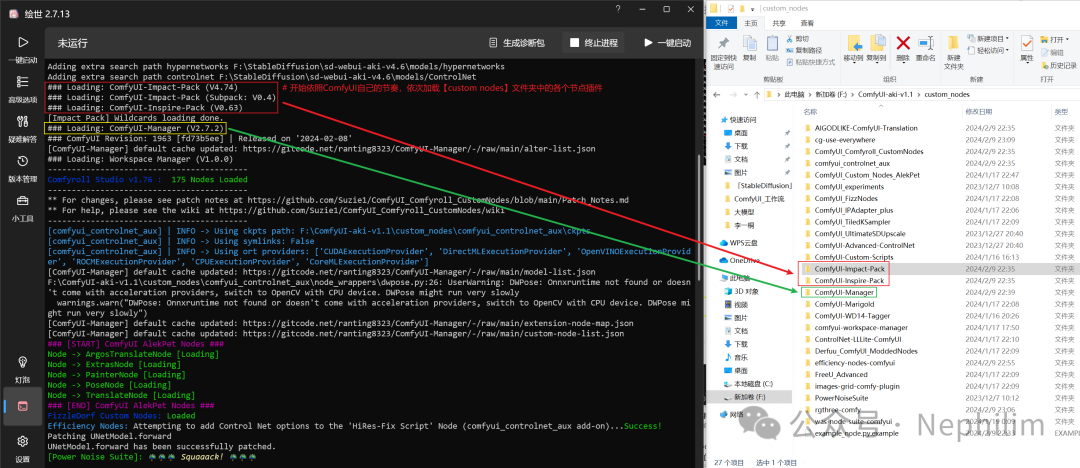Select the console icon in launcher sidebar
1080x468 pixels.
22,406
